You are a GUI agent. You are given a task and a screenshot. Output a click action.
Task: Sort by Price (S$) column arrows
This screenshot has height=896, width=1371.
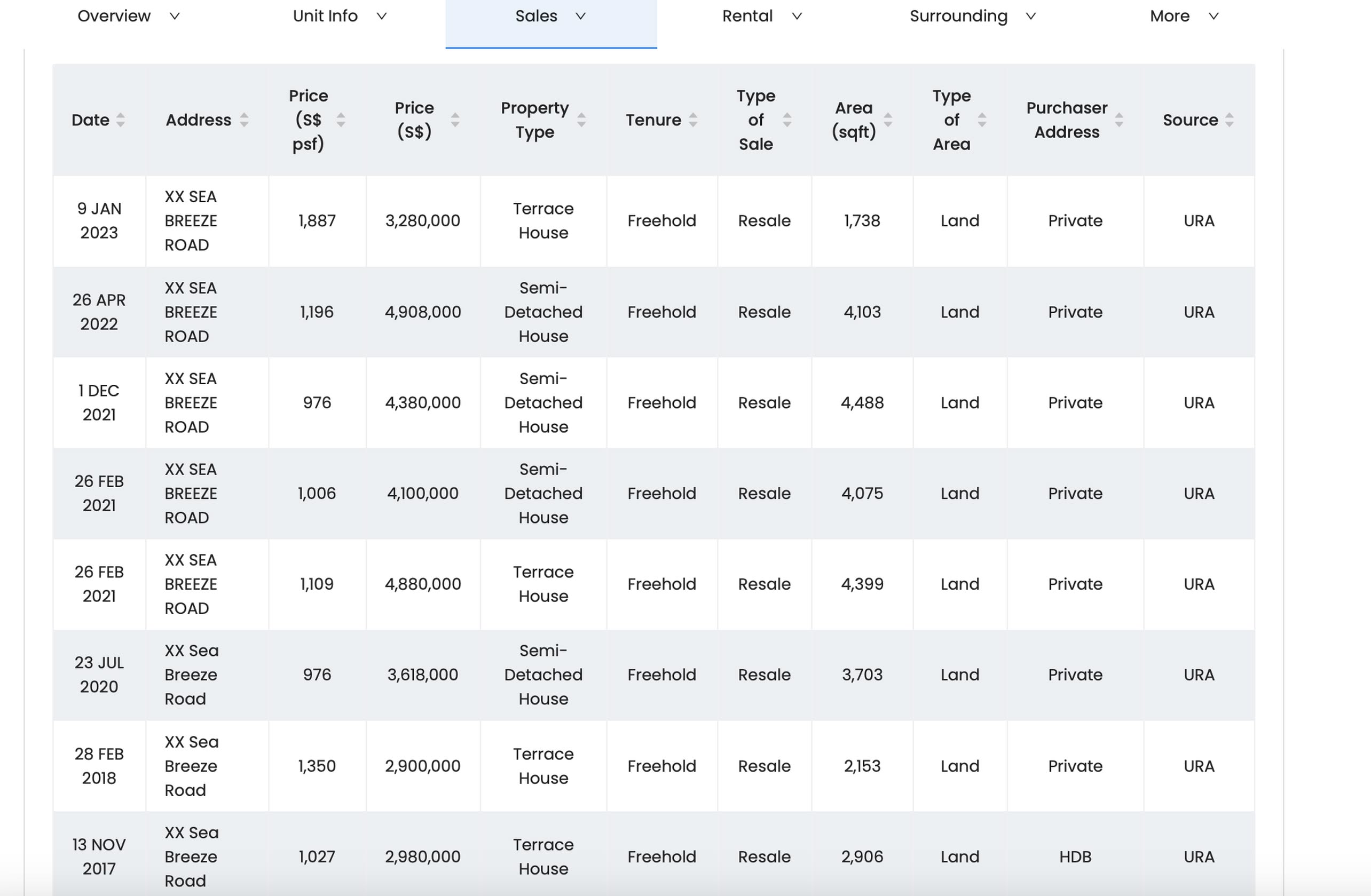pos(455,120)
